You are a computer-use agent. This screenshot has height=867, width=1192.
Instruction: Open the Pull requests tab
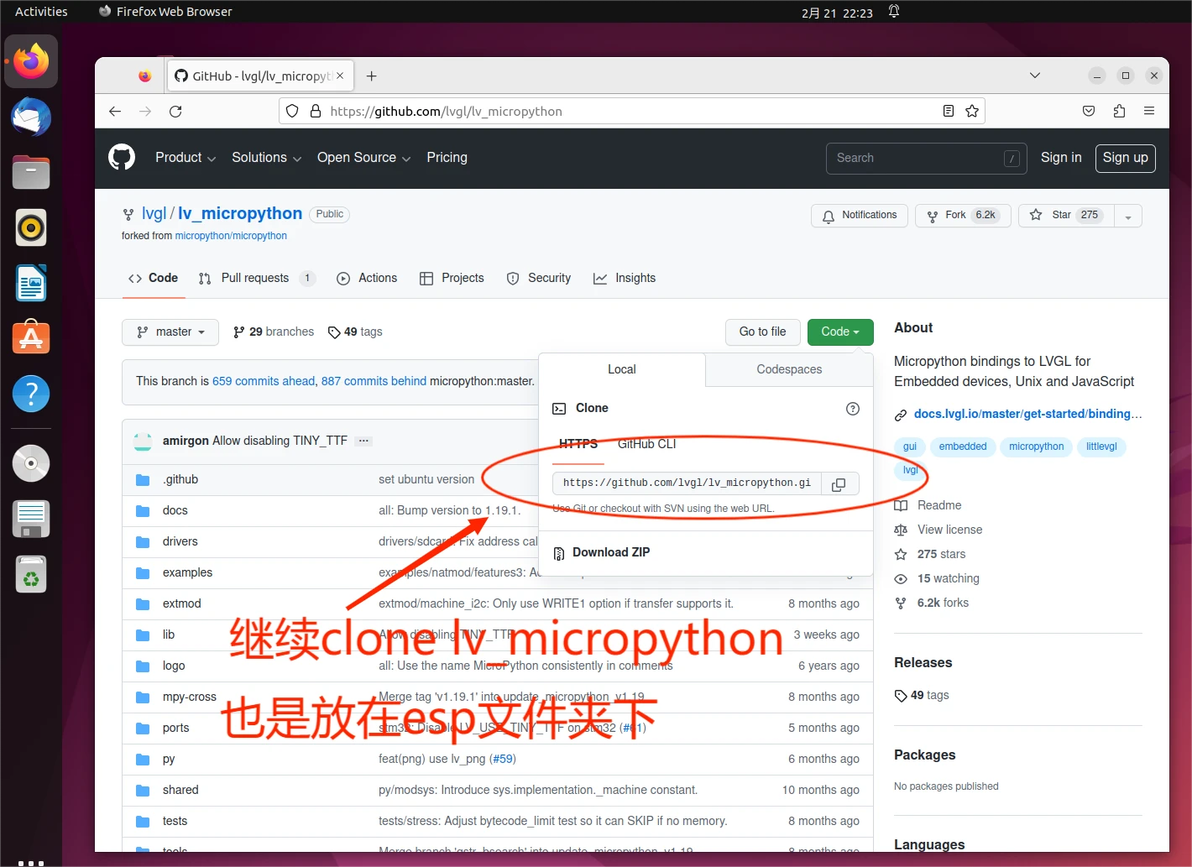(x=256, y=278)
